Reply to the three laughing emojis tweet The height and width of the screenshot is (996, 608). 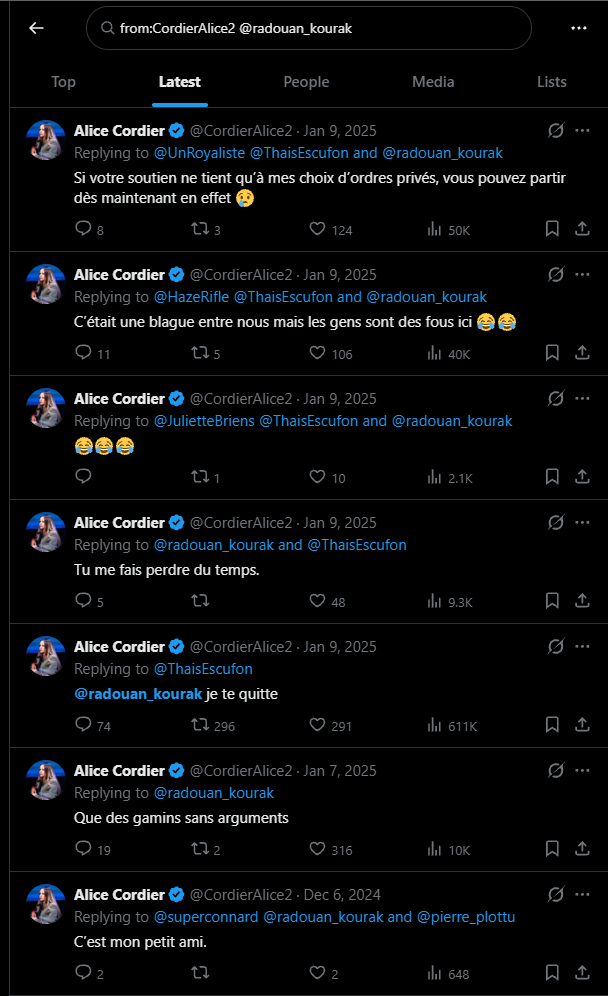tap(84, 477)
